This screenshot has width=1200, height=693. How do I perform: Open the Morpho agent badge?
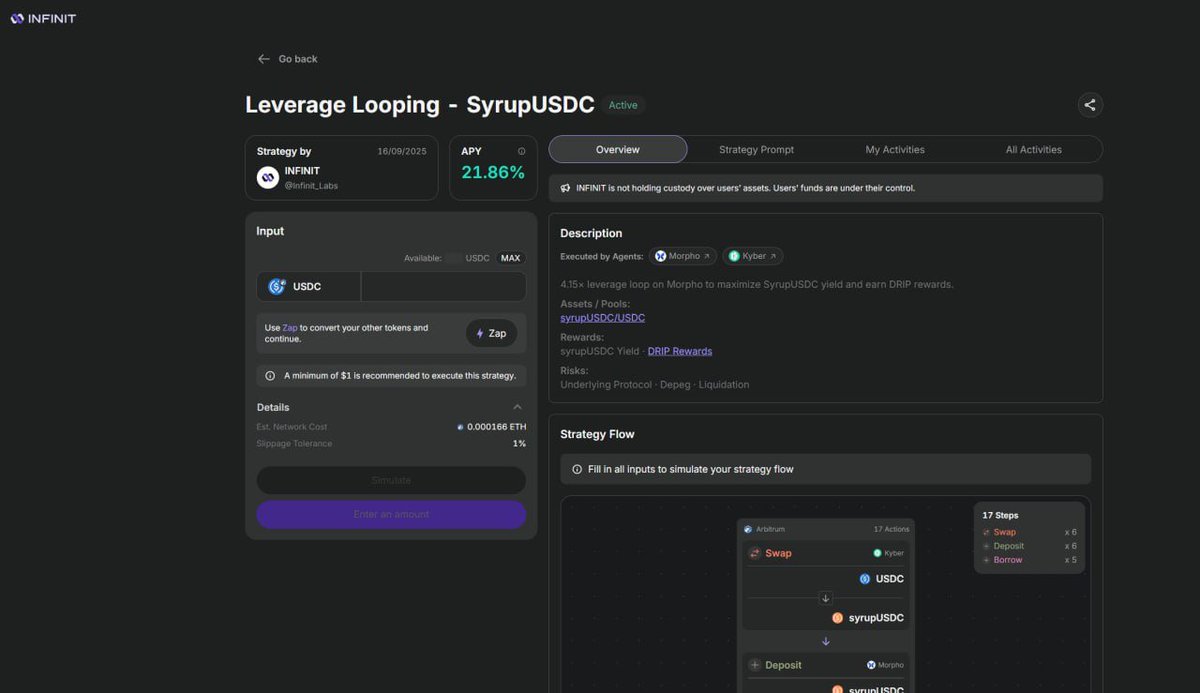[x=683, y=256]
